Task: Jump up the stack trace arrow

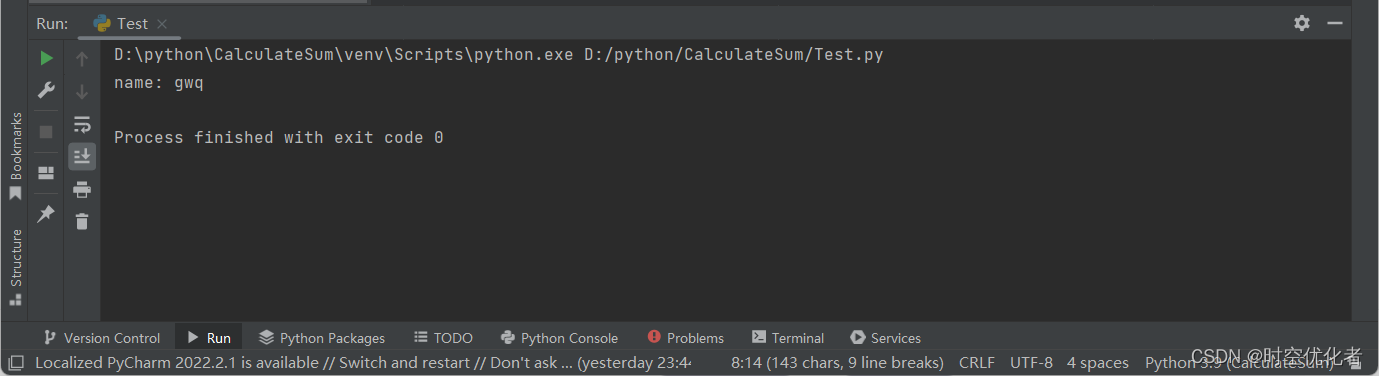Action: tap(82, 59)
